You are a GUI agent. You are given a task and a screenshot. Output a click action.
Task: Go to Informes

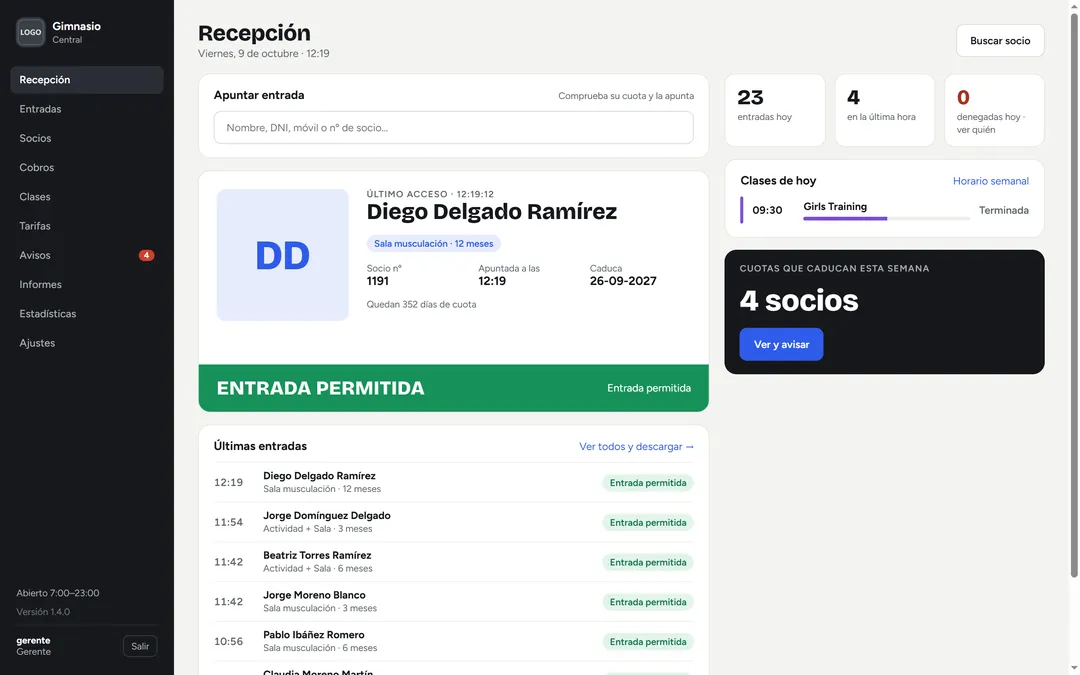point(87,284)
